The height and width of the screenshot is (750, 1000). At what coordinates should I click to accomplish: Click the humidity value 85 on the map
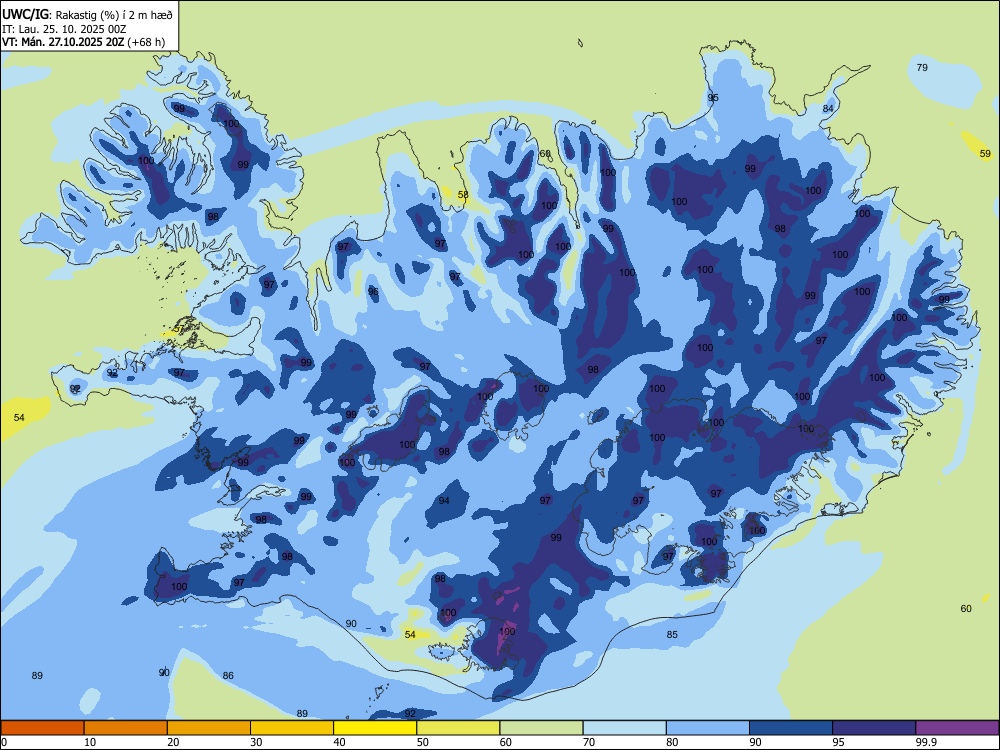click(672, 635)
